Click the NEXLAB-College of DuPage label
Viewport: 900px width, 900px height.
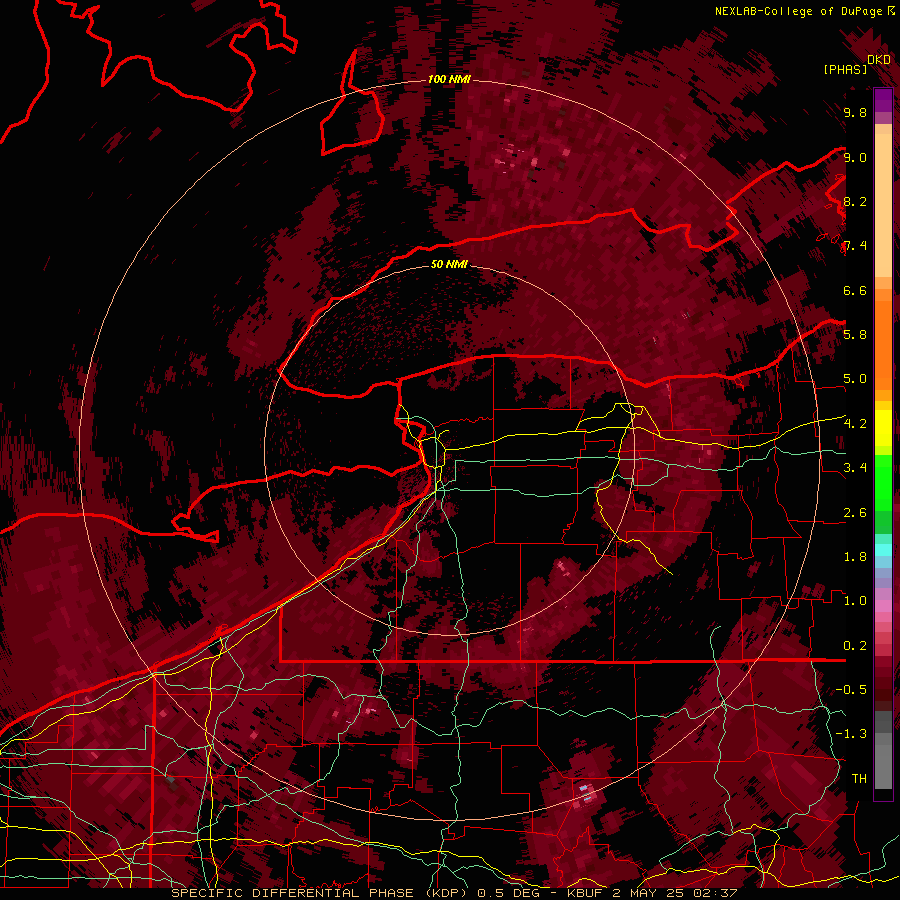coord(798,11)
